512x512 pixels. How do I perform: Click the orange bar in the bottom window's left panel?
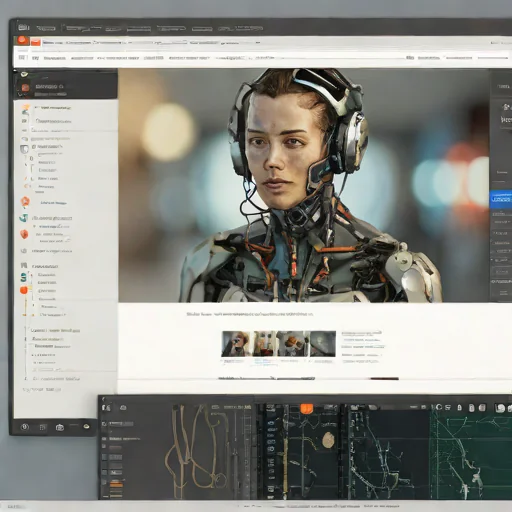pyautogui.click(x=116, y=484)
